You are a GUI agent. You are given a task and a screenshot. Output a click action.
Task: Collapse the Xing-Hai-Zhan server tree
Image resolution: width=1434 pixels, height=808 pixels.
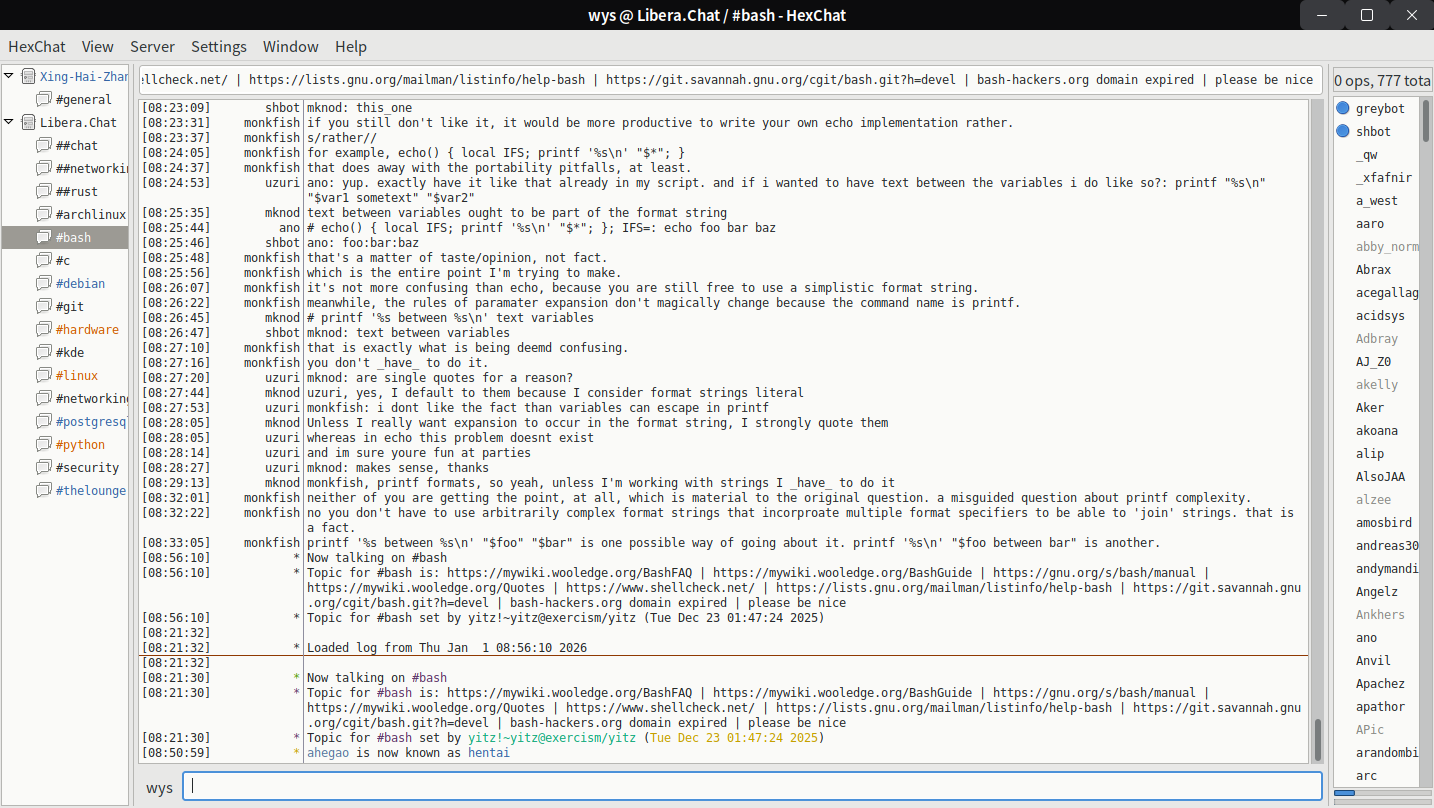coord(9,76)
